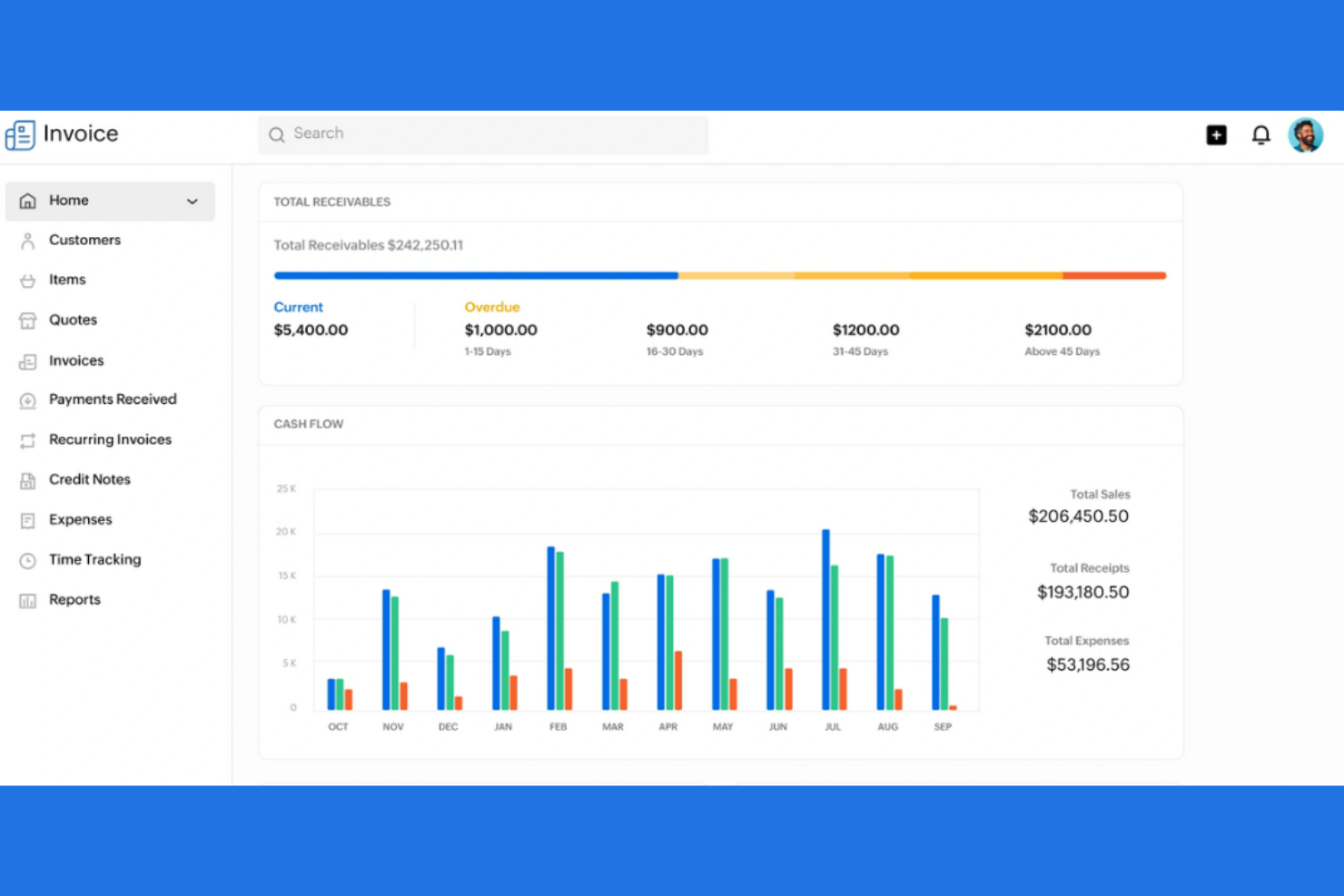This screenshot has height=896, width=1344.
Task: Open the notifications bell
Action: click(1260, 134)
